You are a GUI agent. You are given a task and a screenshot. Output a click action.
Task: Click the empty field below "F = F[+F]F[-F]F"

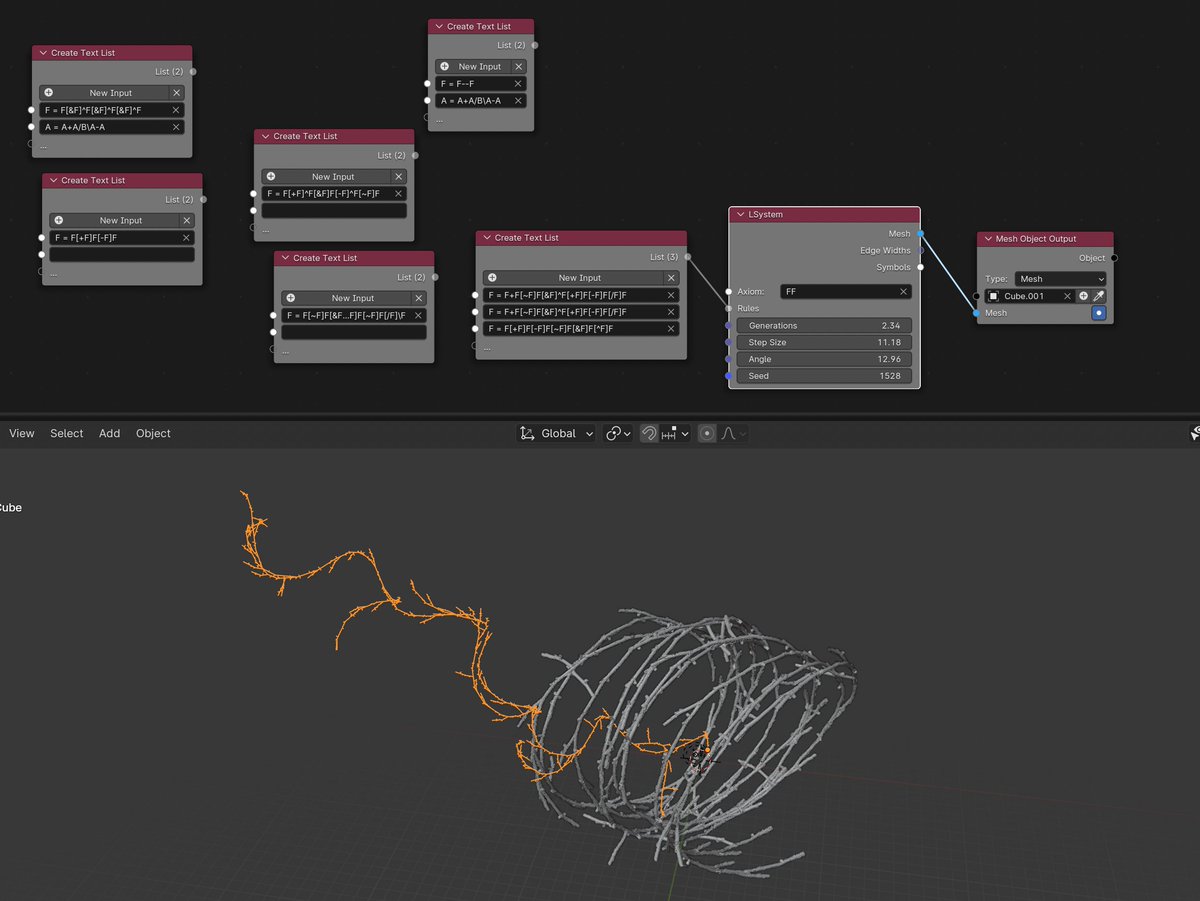click(122, 255)
